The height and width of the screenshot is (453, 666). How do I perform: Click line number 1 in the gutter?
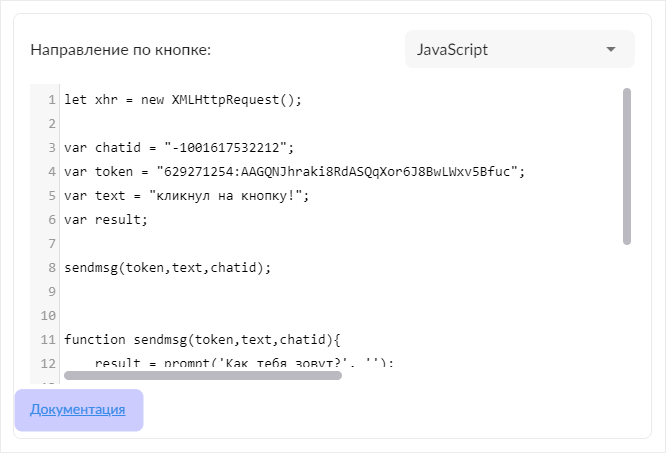tap(50, 100)
